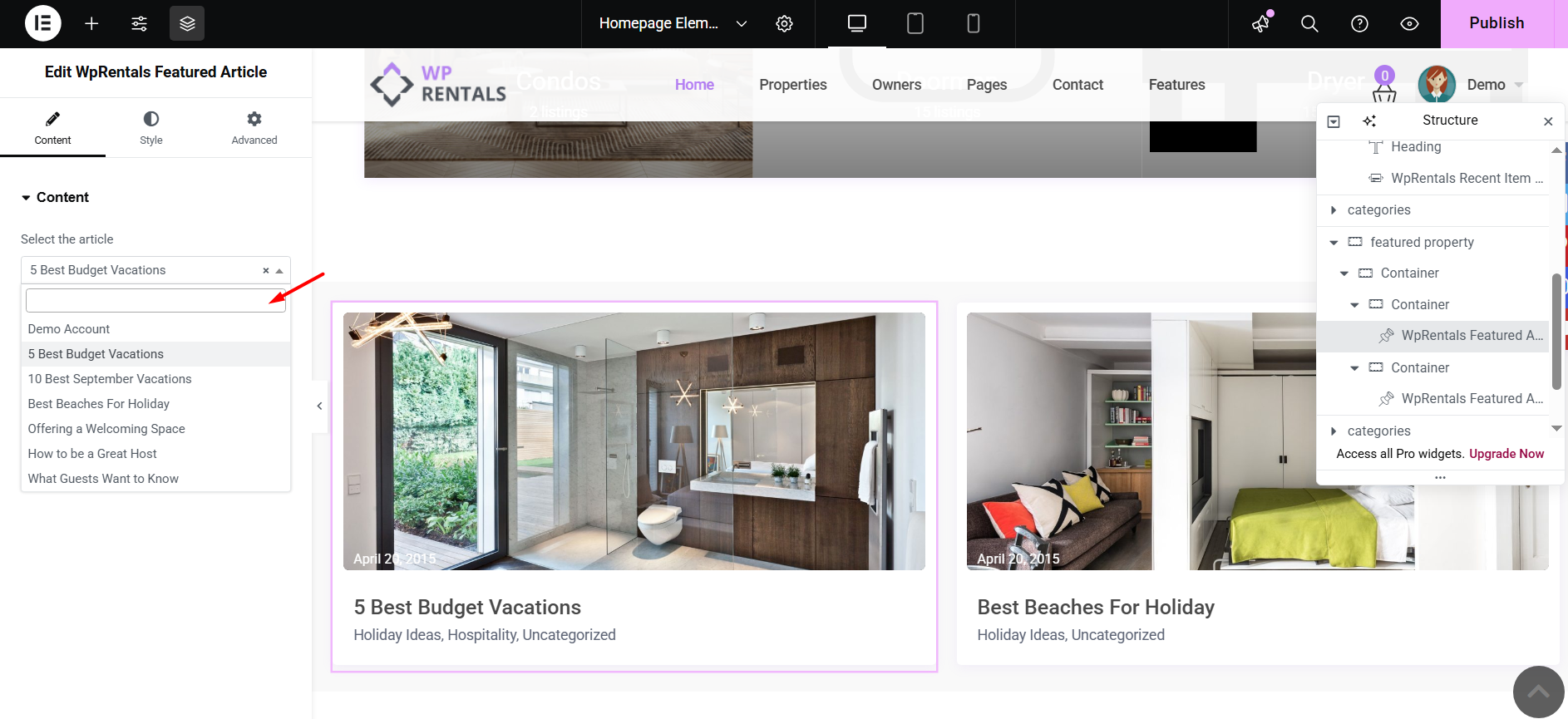
Task: Toggle the Structure layers icon
Action: click(187, 23)
